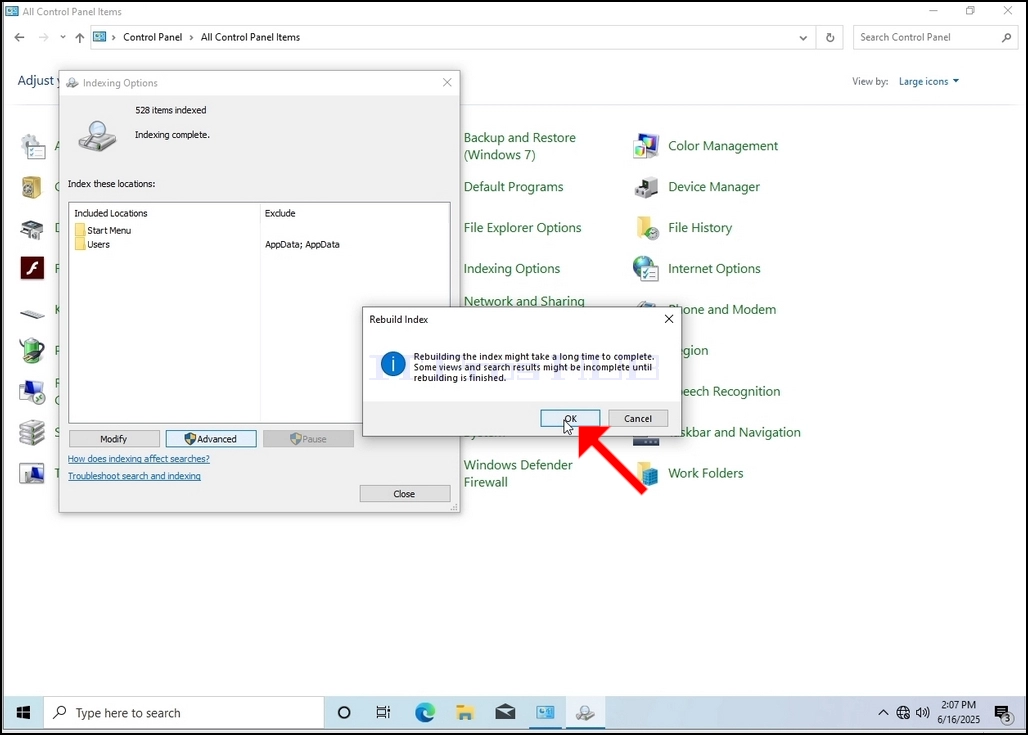The height and width of the screenshot is (735, 1028).
Task: Open Indexing Options in Control Panel
Action: (x=512, y=269)
